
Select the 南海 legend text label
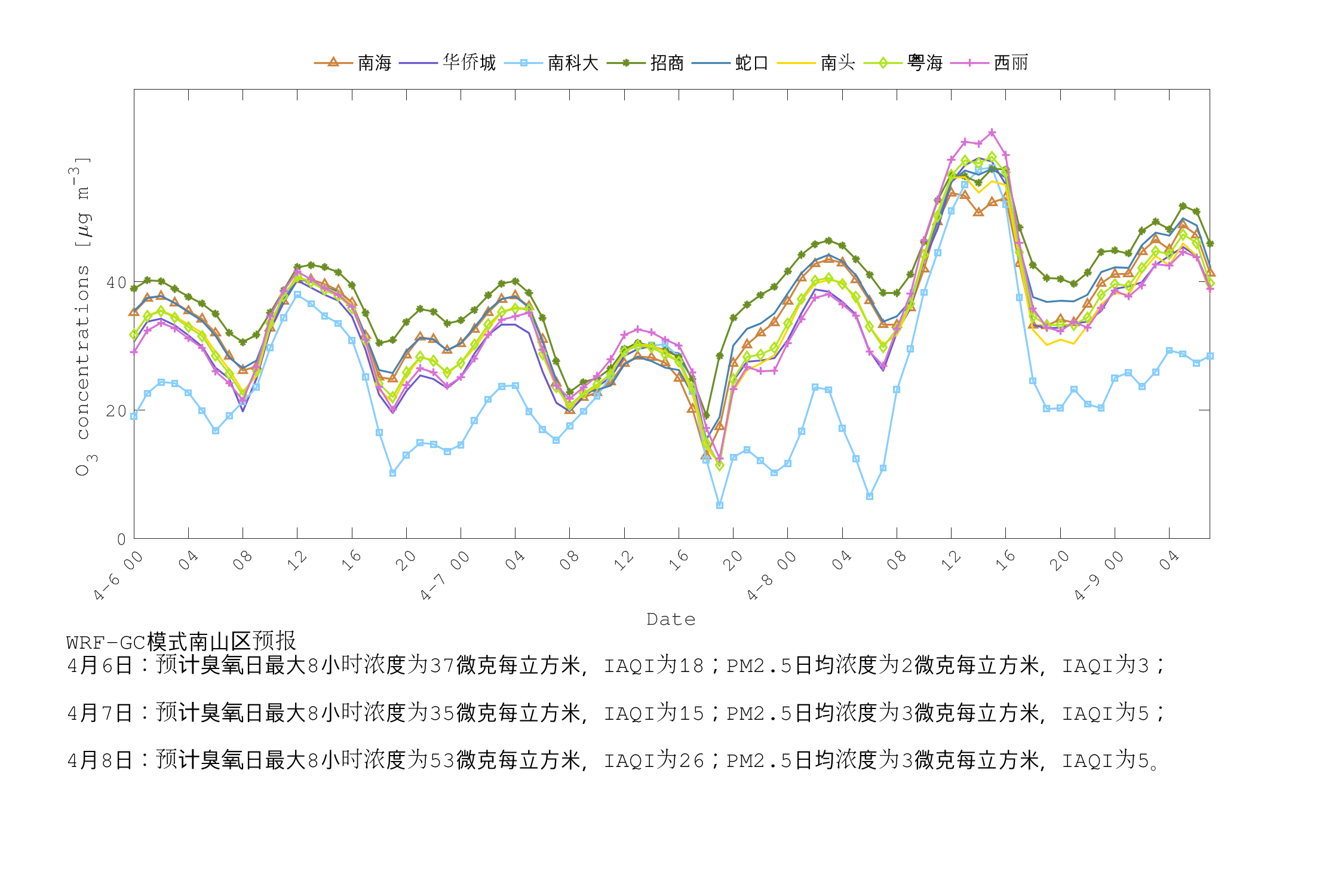373,62
